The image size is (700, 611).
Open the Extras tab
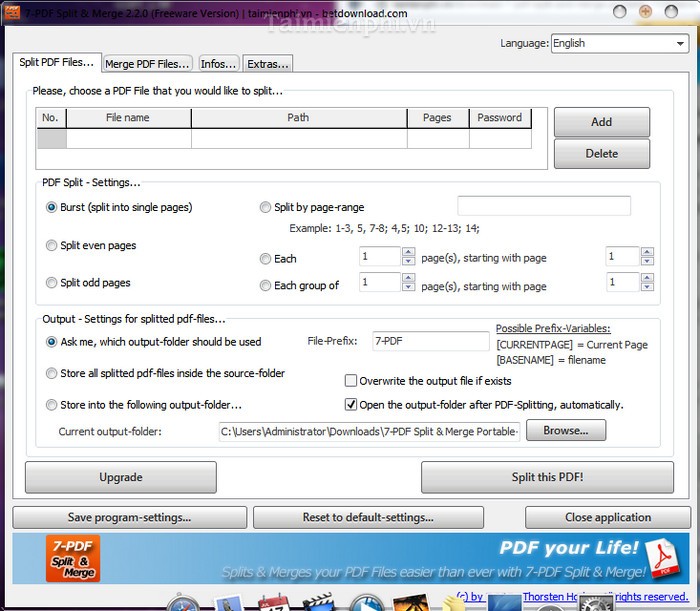[268, 64]
